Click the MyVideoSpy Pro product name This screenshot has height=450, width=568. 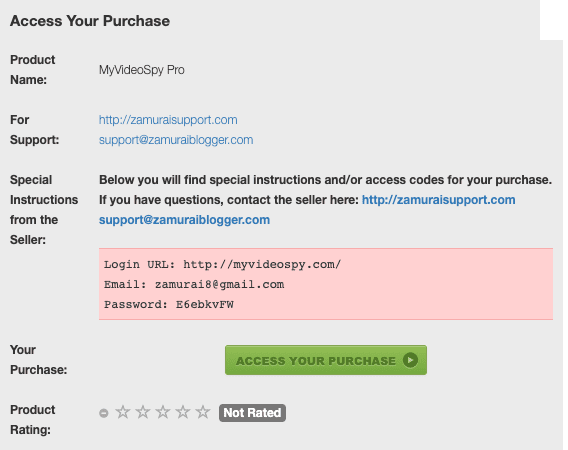tap(142, 70)
